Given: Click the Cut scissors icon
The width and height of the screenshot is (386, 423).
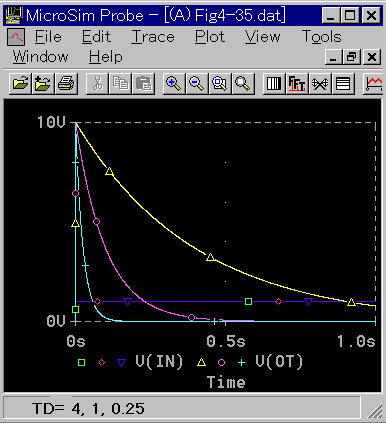Looking at the screenshot, I should click(97, 83).
